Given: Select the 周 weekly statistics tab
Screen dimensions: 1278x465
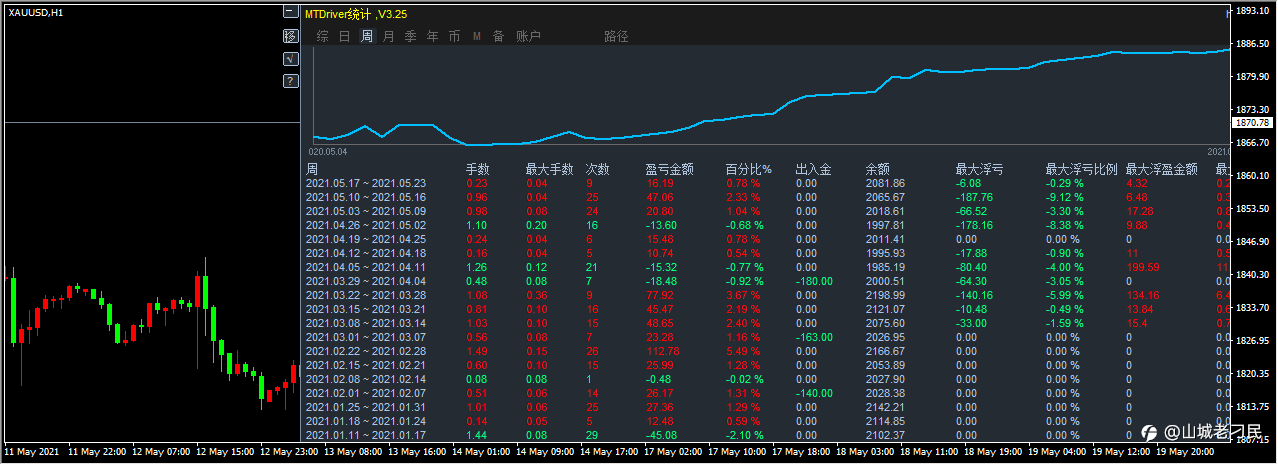Looking at the screenshot, I should [x=367, y=36].
